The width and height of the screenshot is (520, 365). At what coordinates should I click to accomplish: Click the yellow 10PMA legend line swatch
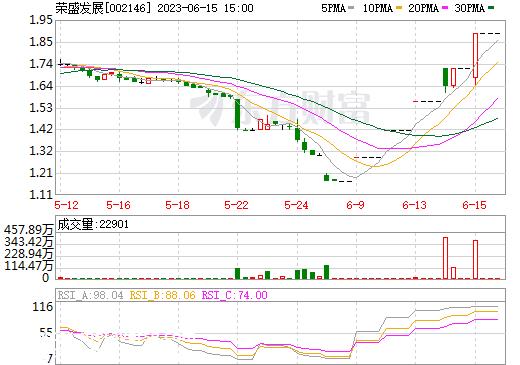pyautogui.click(x=399, y=8)
